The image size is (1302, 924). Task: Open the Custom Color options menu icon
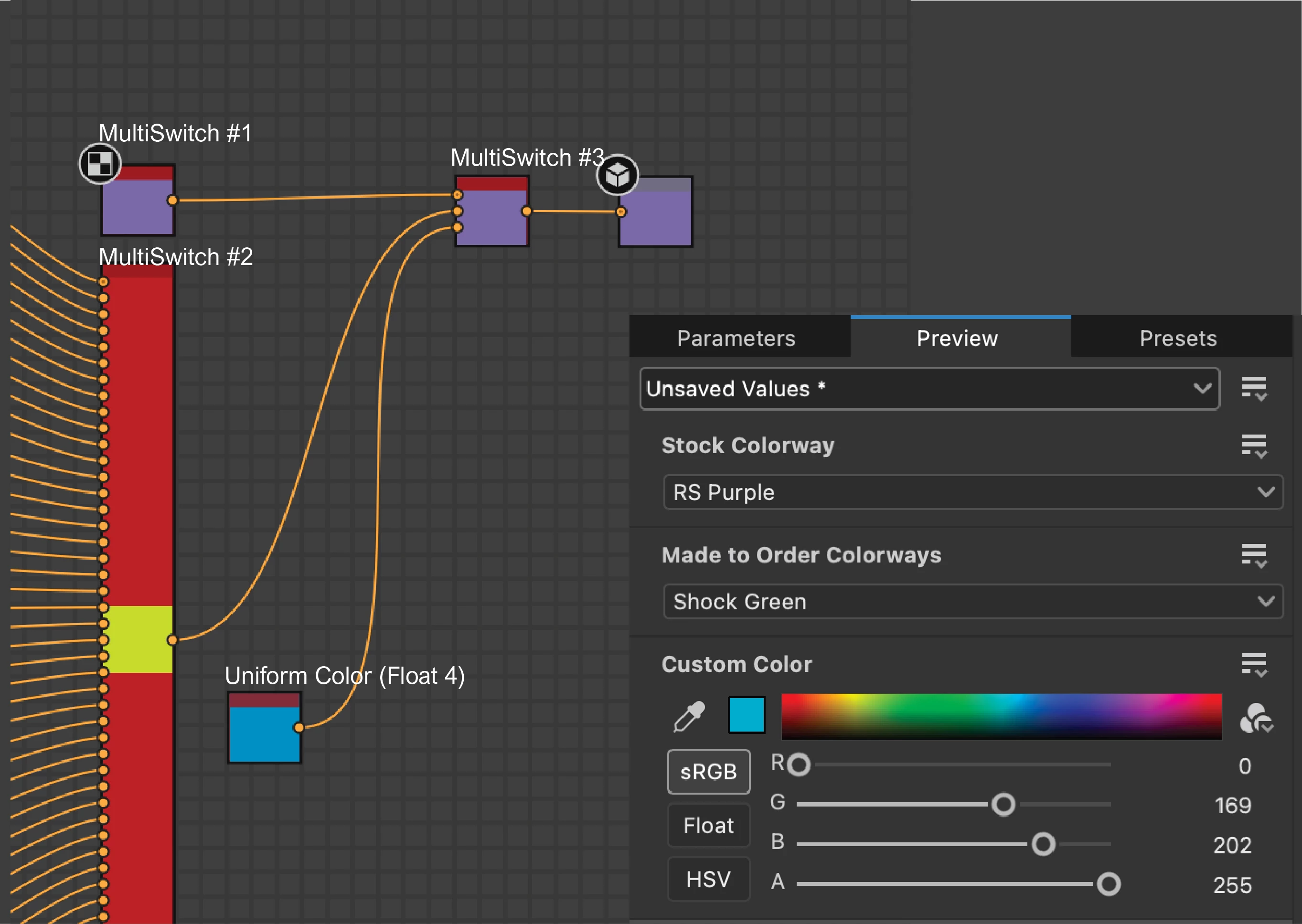click(1254, 664)
